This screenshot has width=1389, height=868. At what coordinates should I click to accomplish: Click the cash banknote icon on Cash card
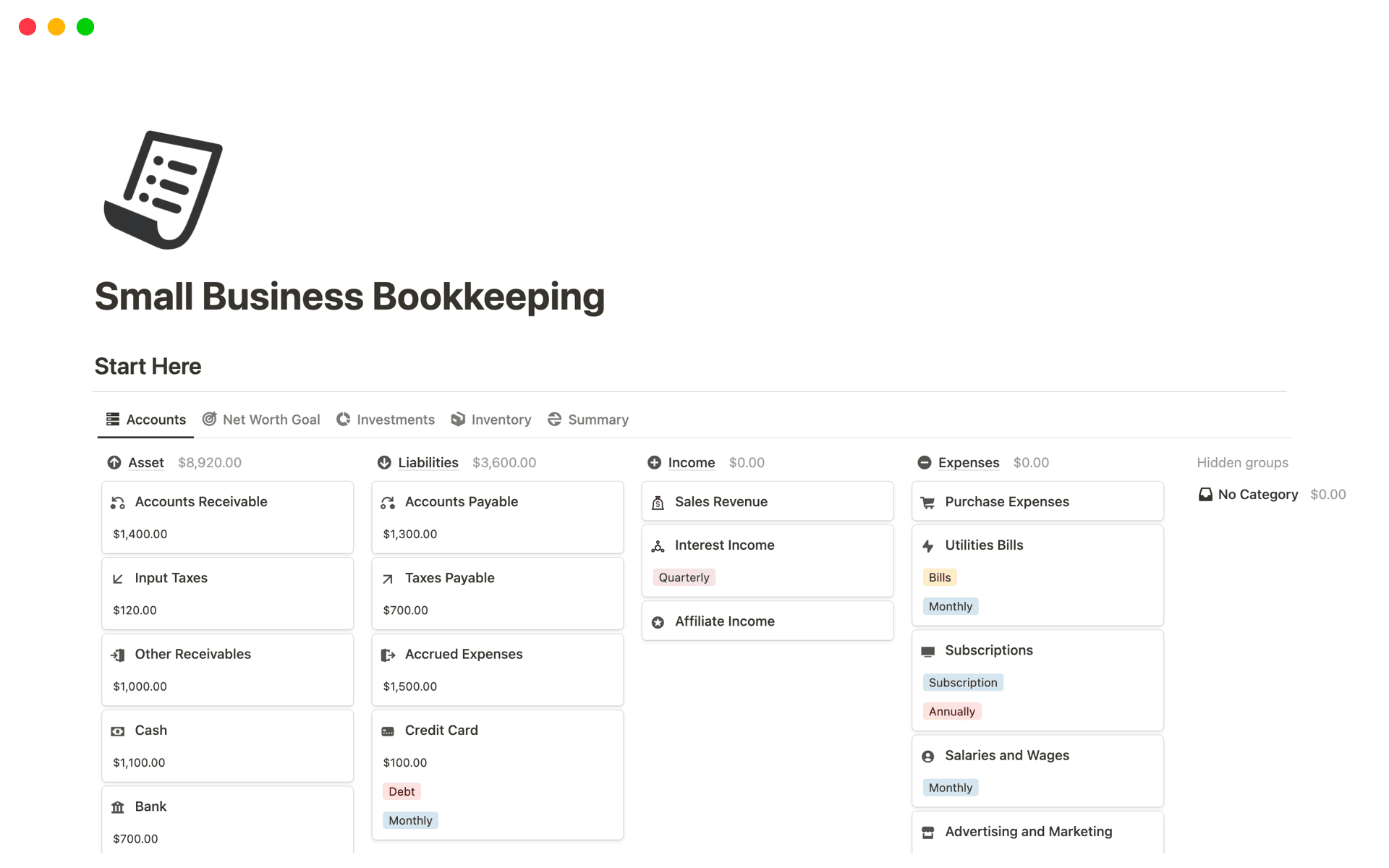pyautogui.click(x=117, y=731)
